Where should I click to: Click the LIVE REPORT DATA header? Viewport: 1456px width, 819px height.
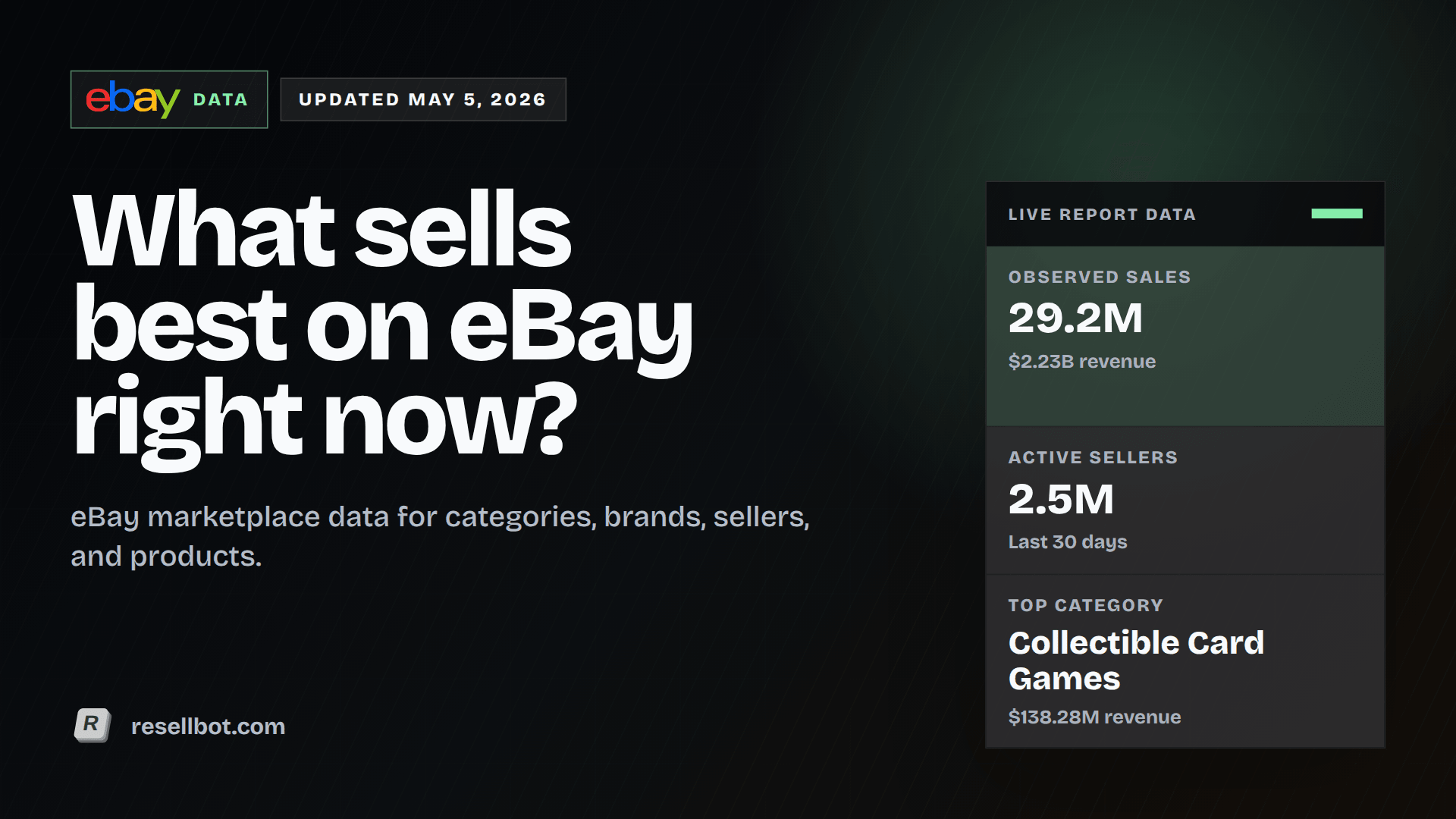pyautogui.click(x=1102, y=215)
